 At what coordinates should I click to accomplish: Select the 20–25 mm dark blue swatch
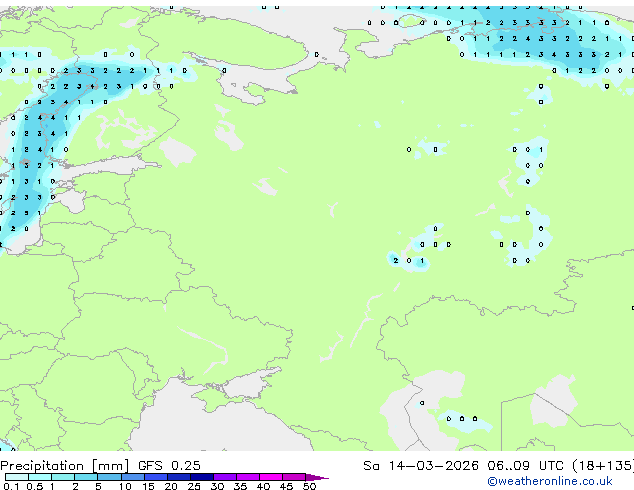point(179,477)
